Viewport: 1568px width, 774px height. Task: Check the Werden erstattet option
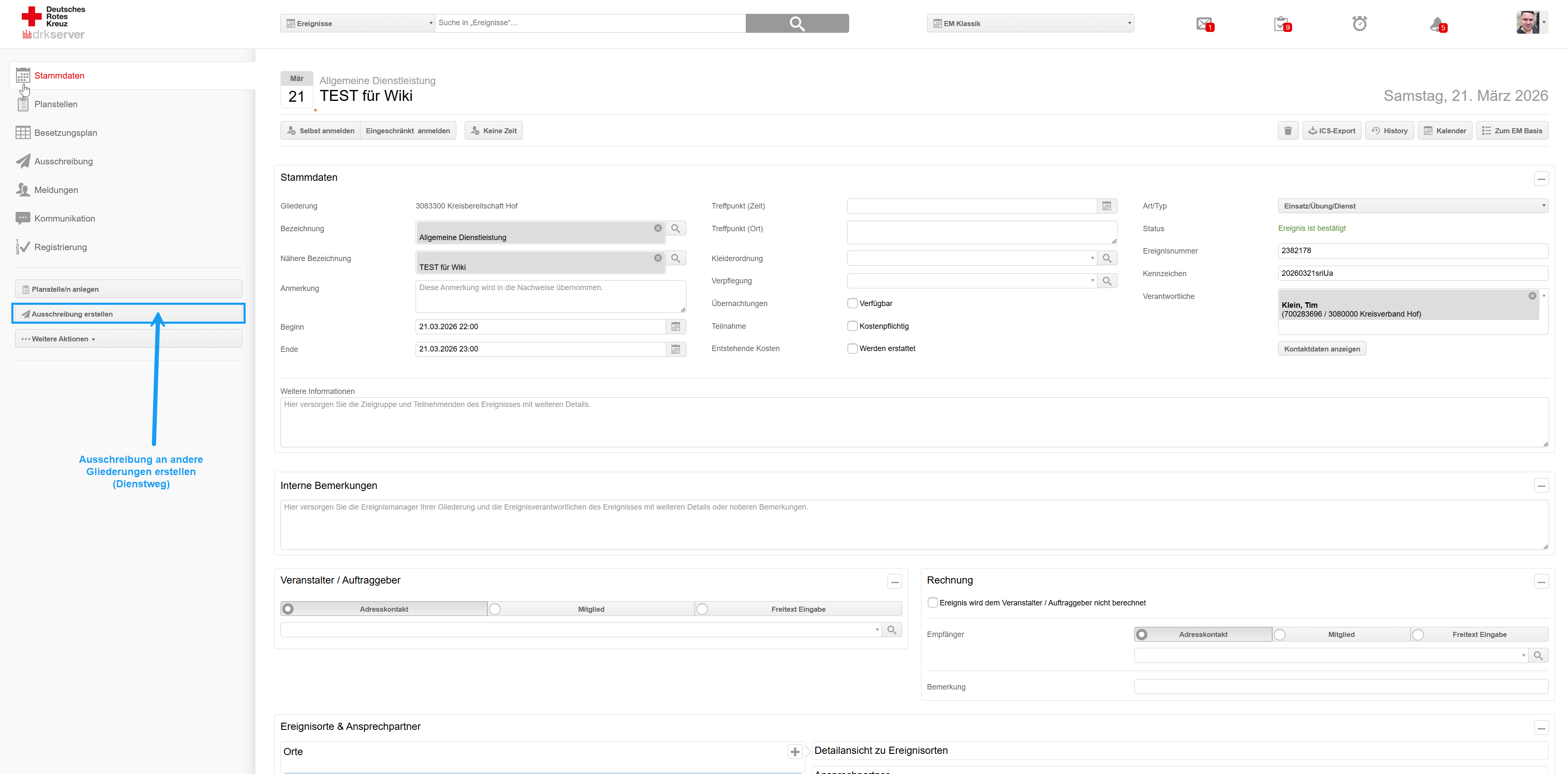tap(852, 349)
